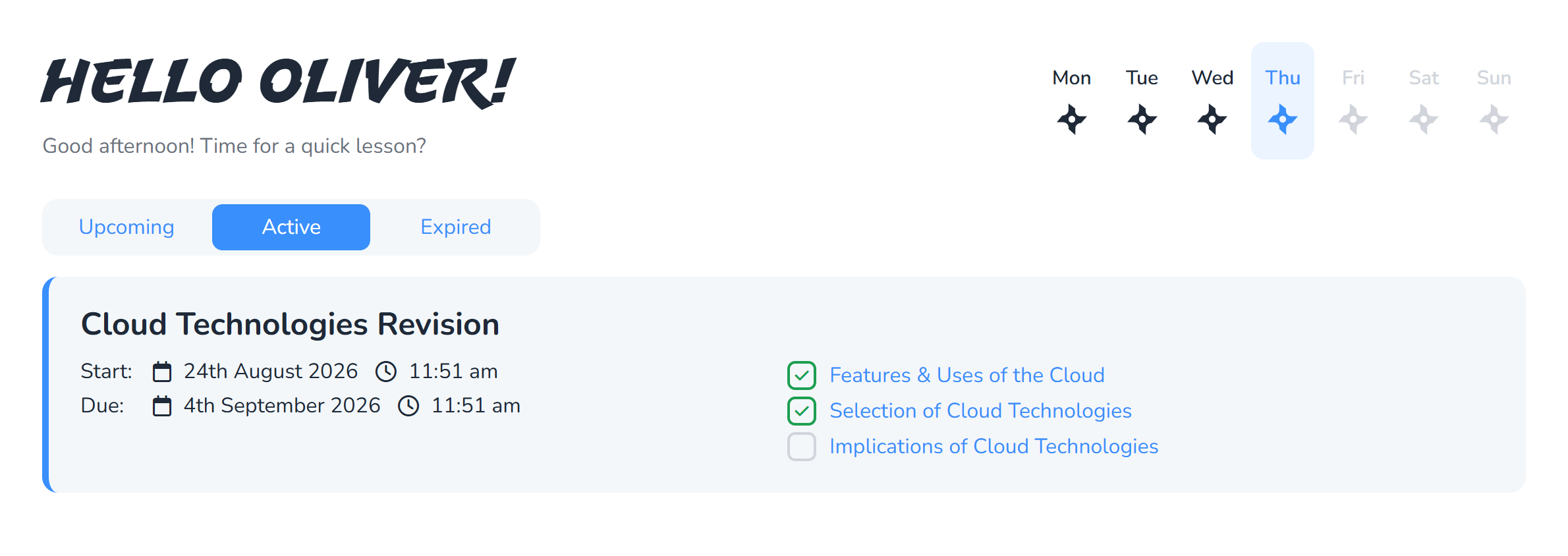Screen dimensions: 1568x556
Task: Open Features & Uses of the Cloud link
Action: [967, 375]
